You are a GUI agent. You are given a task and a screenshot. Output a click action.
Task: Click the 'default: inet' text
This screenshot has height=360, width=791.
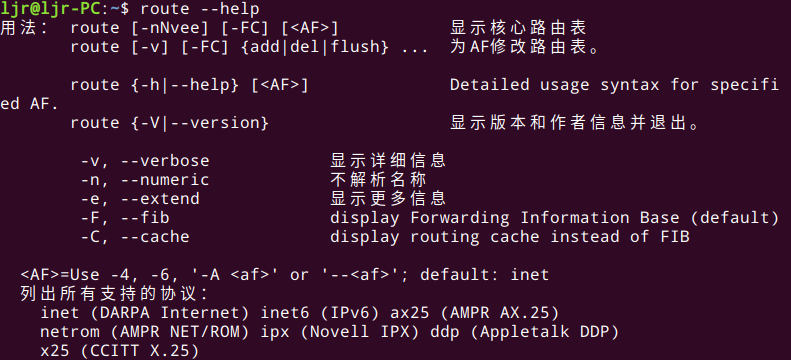pos(484,275)
